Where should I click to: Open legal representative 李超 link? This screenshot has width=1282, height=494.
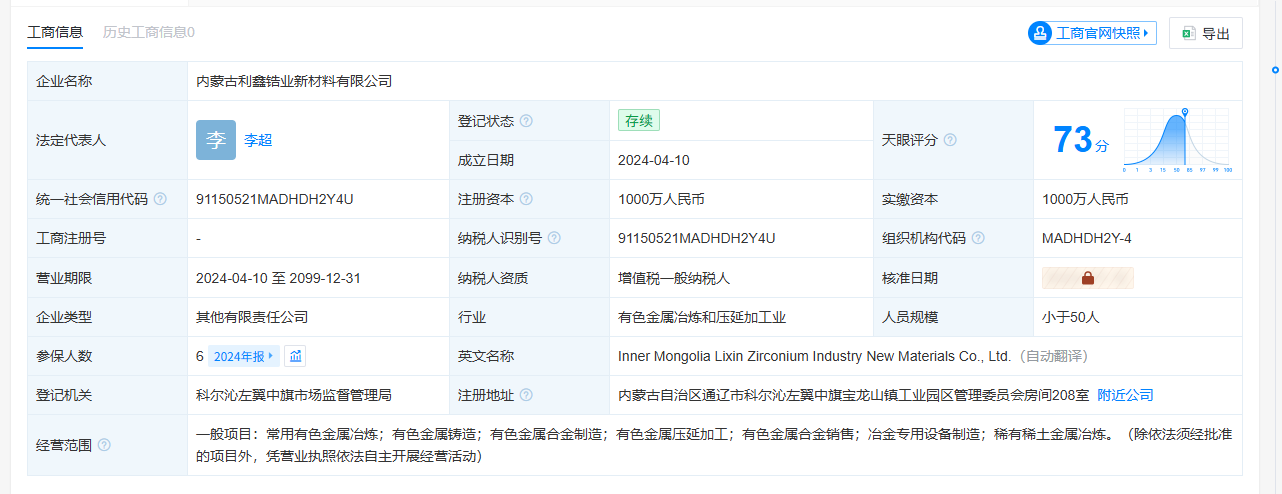258,140
